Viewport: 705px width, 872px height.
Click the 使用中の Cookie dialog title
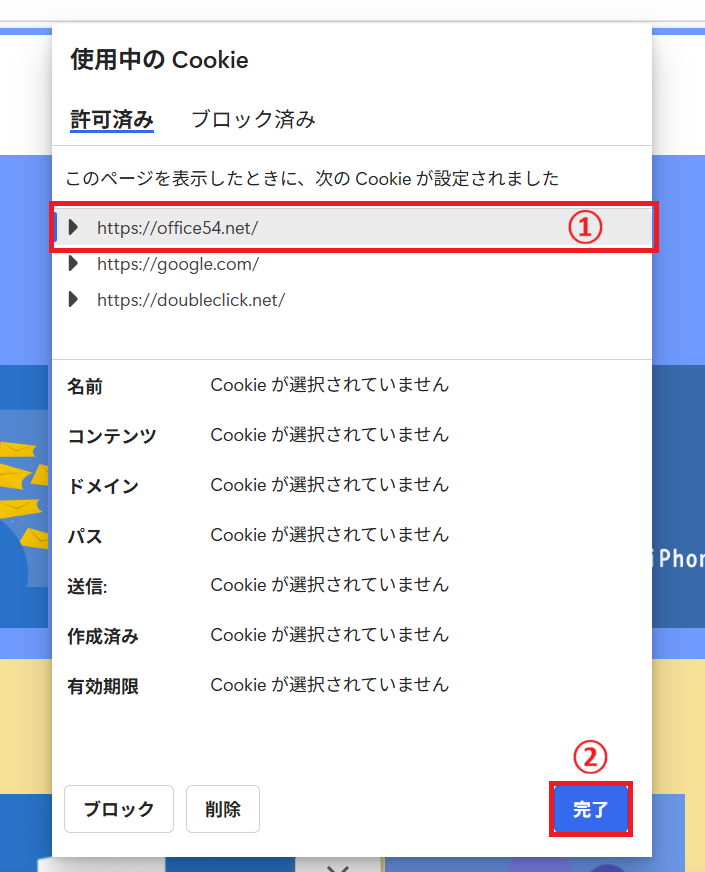(x=159, y=60)
